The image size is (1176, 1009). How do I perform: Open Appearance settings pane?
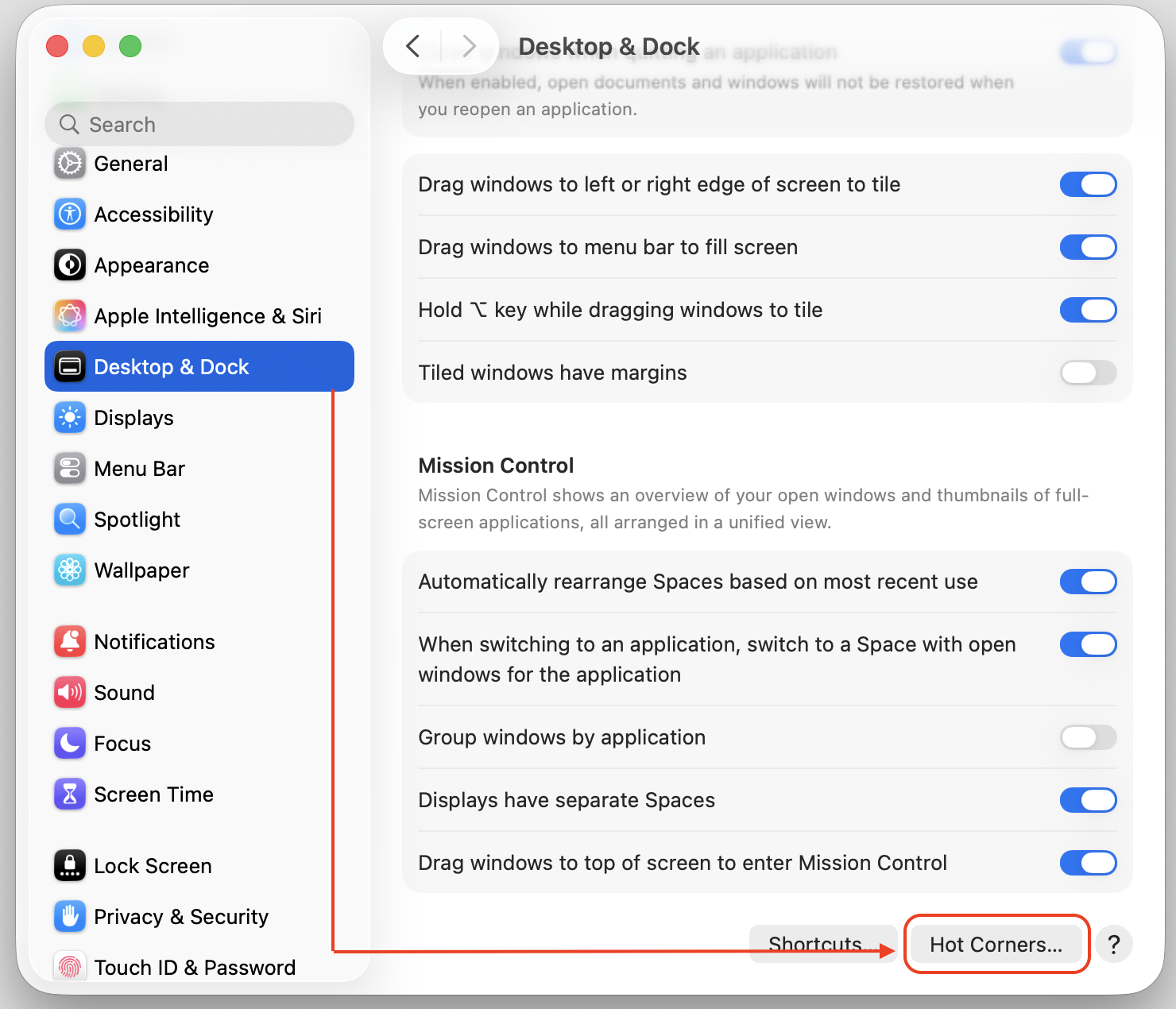click(199, 265)
